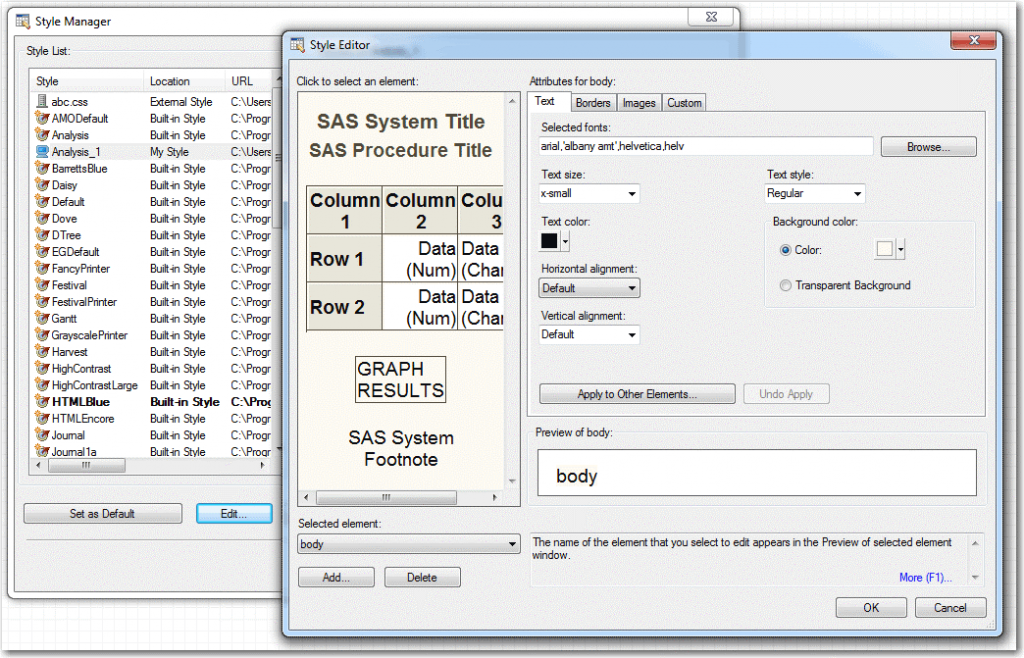Click the Browse button for fonts
1024x658 pixels.
pyautogui.click(x=928, y=147)
